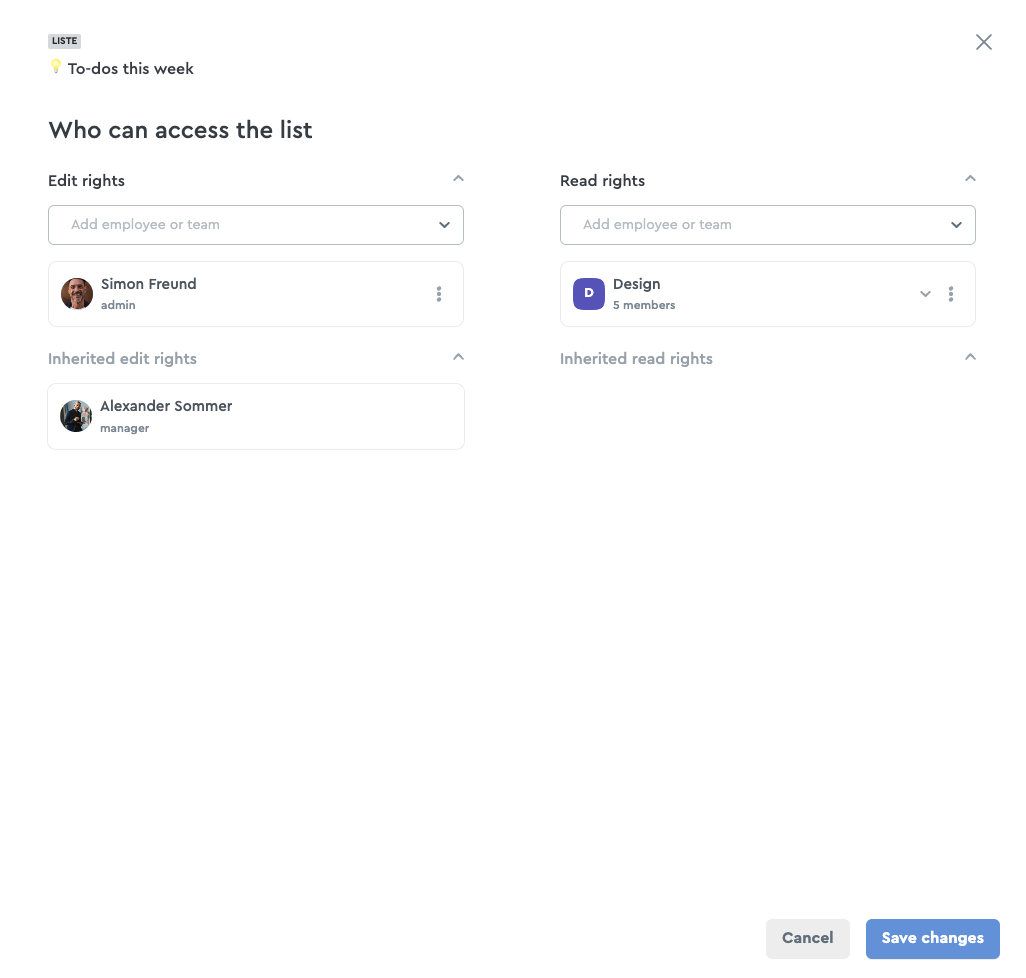Expand the Design team members list
The width and height of the screenshot is (1026, 978).
tap(925, 294)
